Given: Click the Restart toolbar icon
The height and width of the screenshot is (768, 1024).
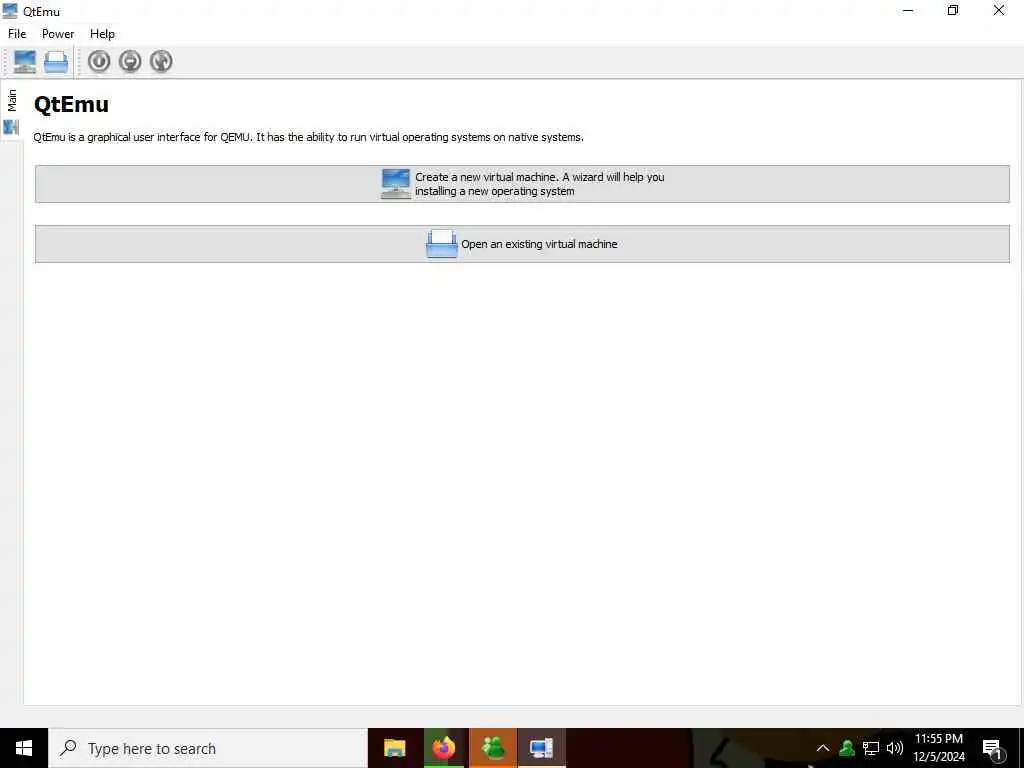Looking at the screenshot, I should [161, 61].
